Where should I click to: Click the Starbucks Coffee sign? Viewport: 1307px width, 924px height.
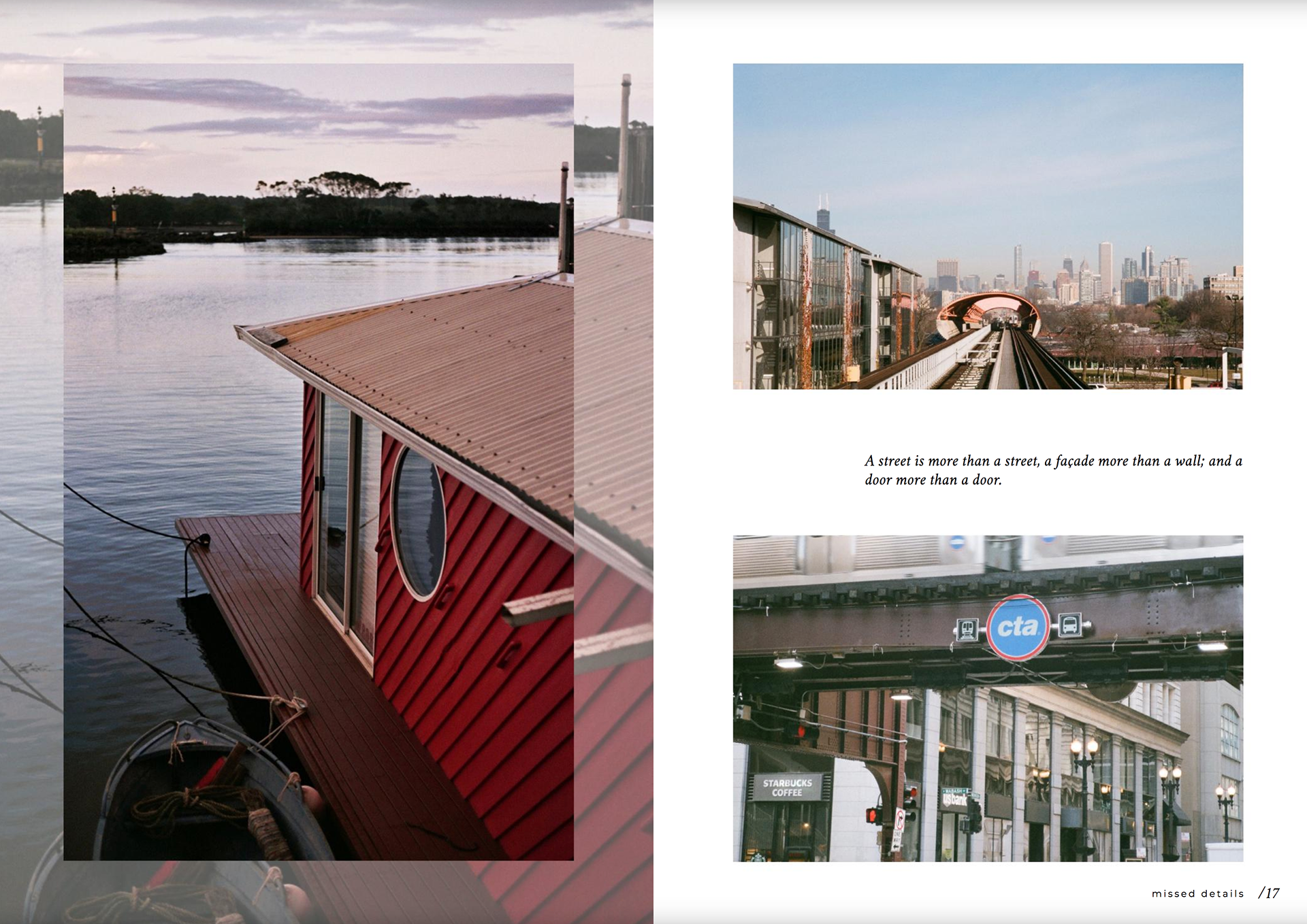coord(787,788)
